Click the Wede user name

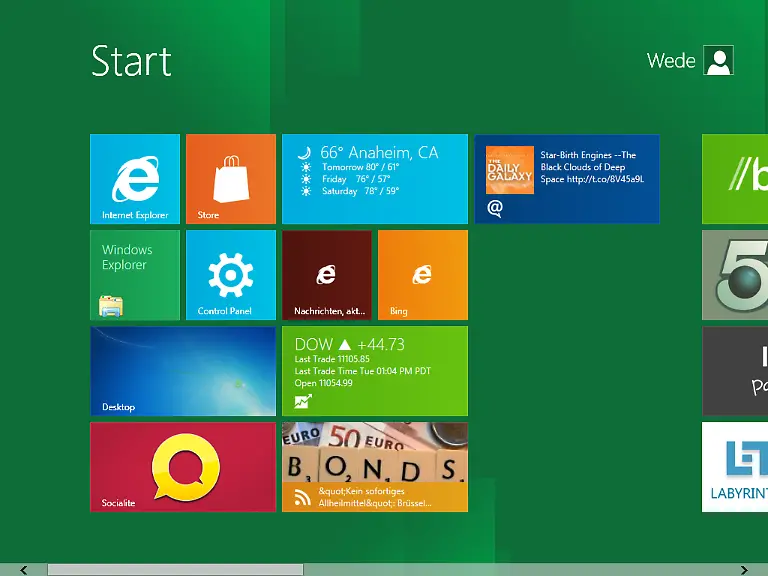671,61
